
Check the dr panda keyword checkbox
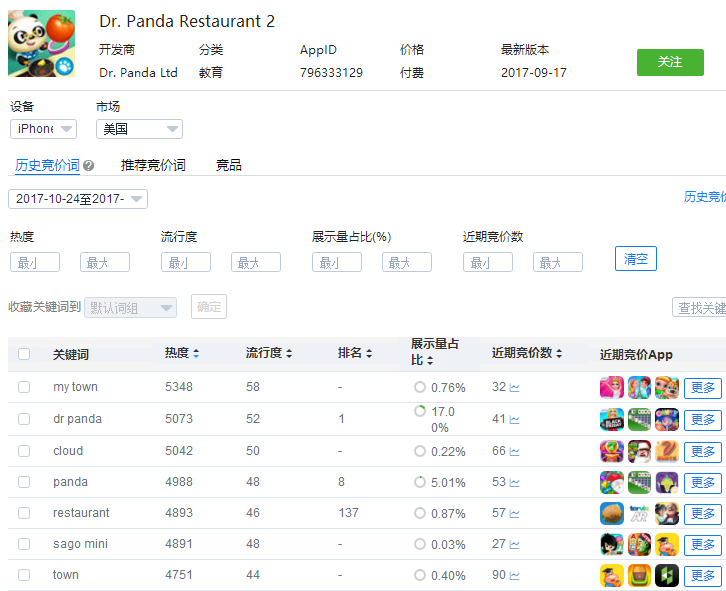click(x=24, y=419)
